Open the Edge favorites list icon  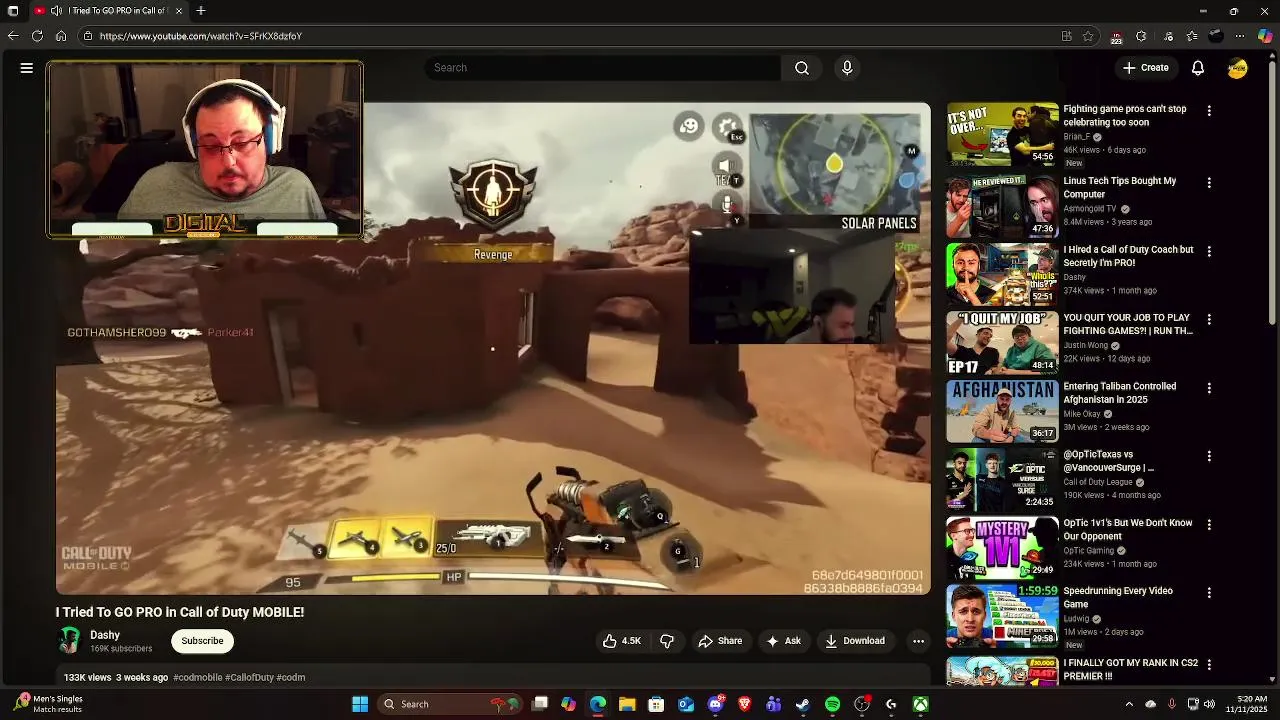[1192, 36]
